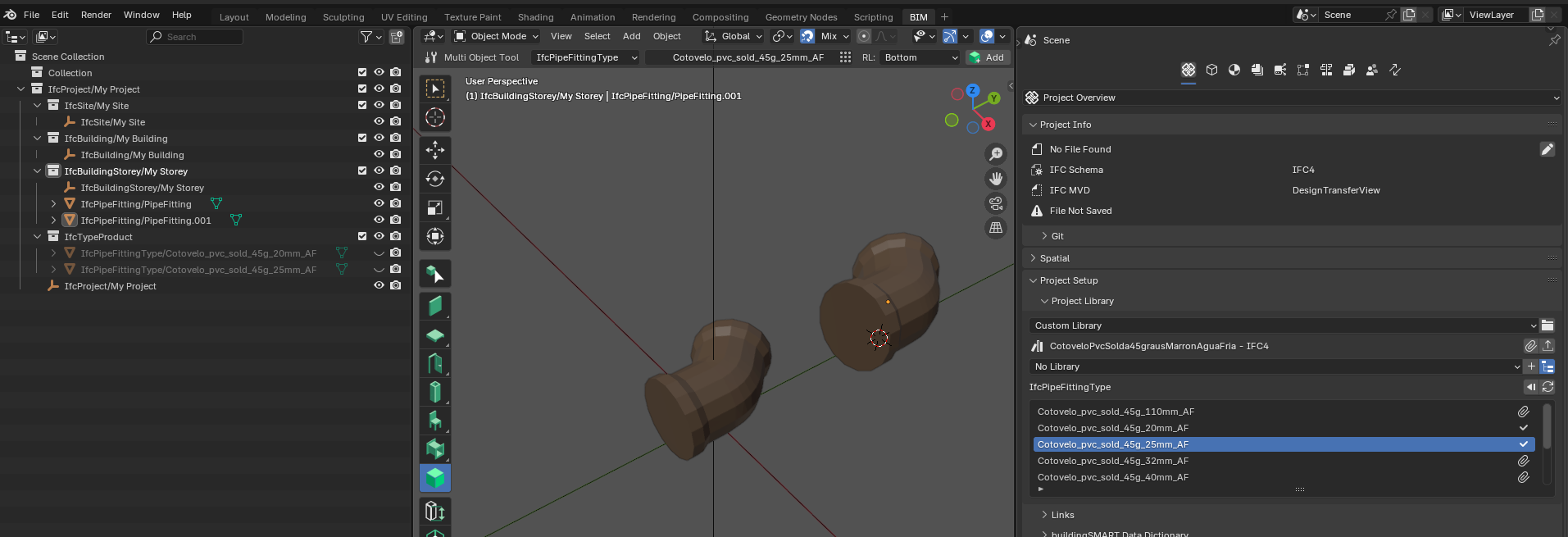Open the Project Overview properties tab icon
Viewport: 1568px width, 537px height.
pos(1188,70)
